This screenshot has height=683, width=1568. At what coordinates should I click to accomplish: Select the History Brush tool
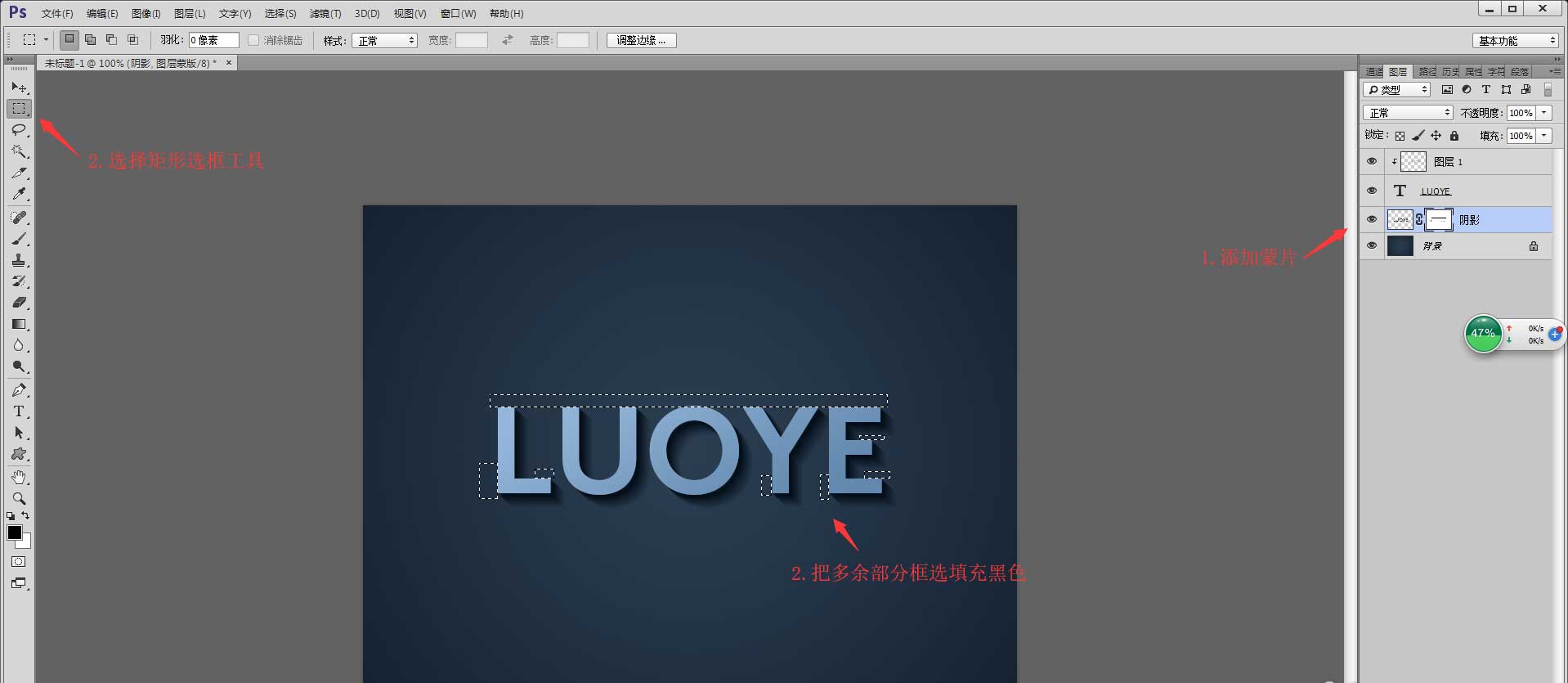[19, 281]
